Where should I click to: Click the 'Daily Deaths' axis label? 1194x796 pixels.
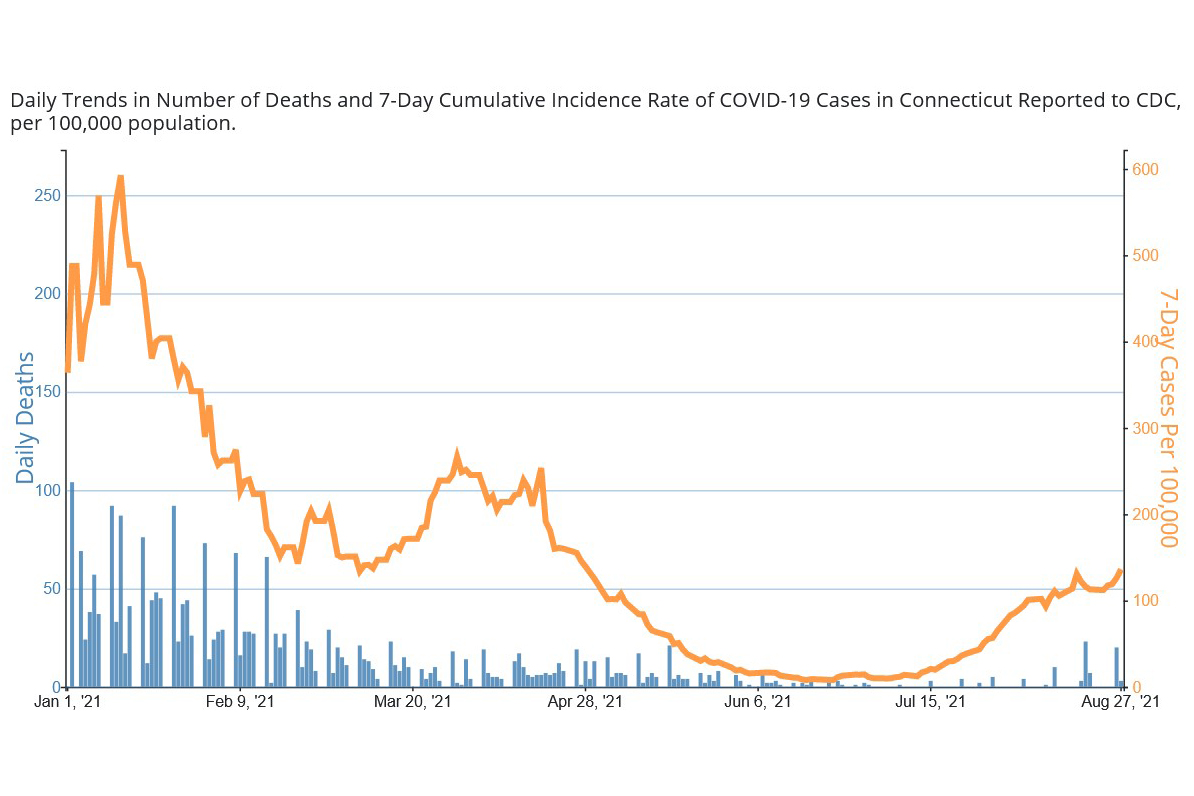tap(25, 419)
